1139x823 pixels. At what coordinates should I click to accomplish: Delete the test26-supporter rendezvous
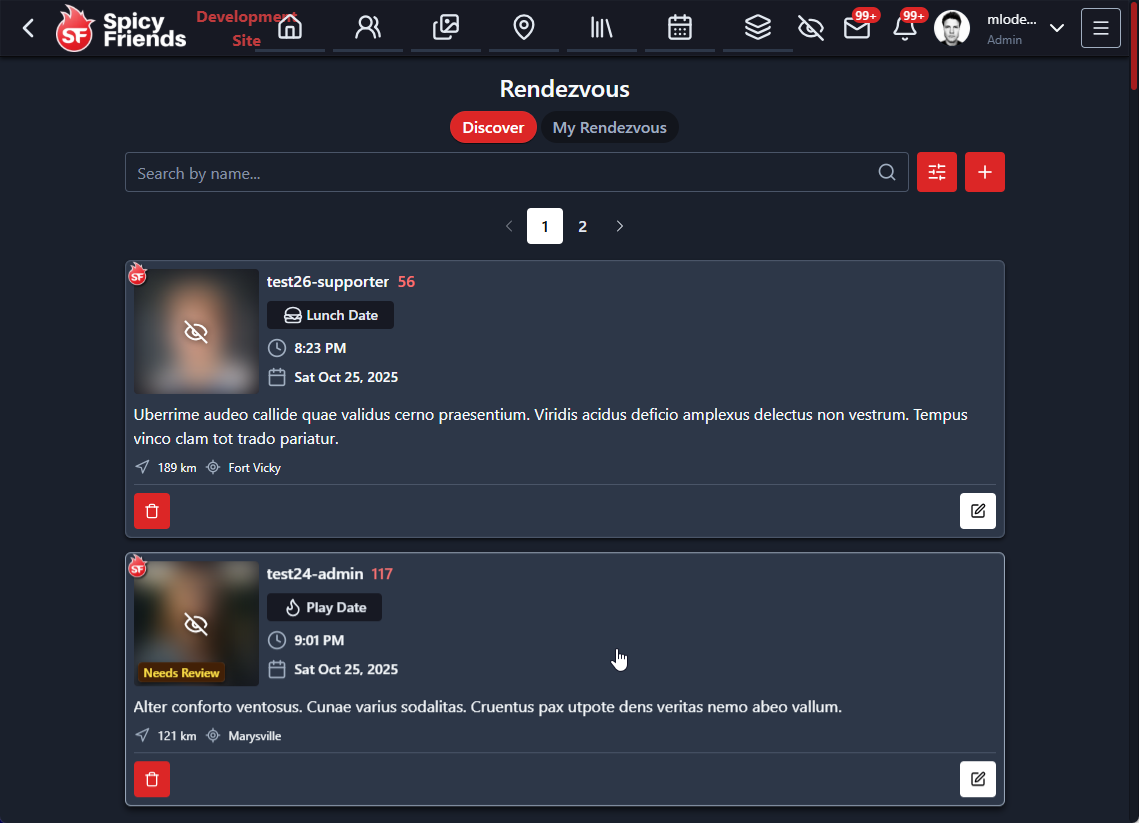click(152, 511)
